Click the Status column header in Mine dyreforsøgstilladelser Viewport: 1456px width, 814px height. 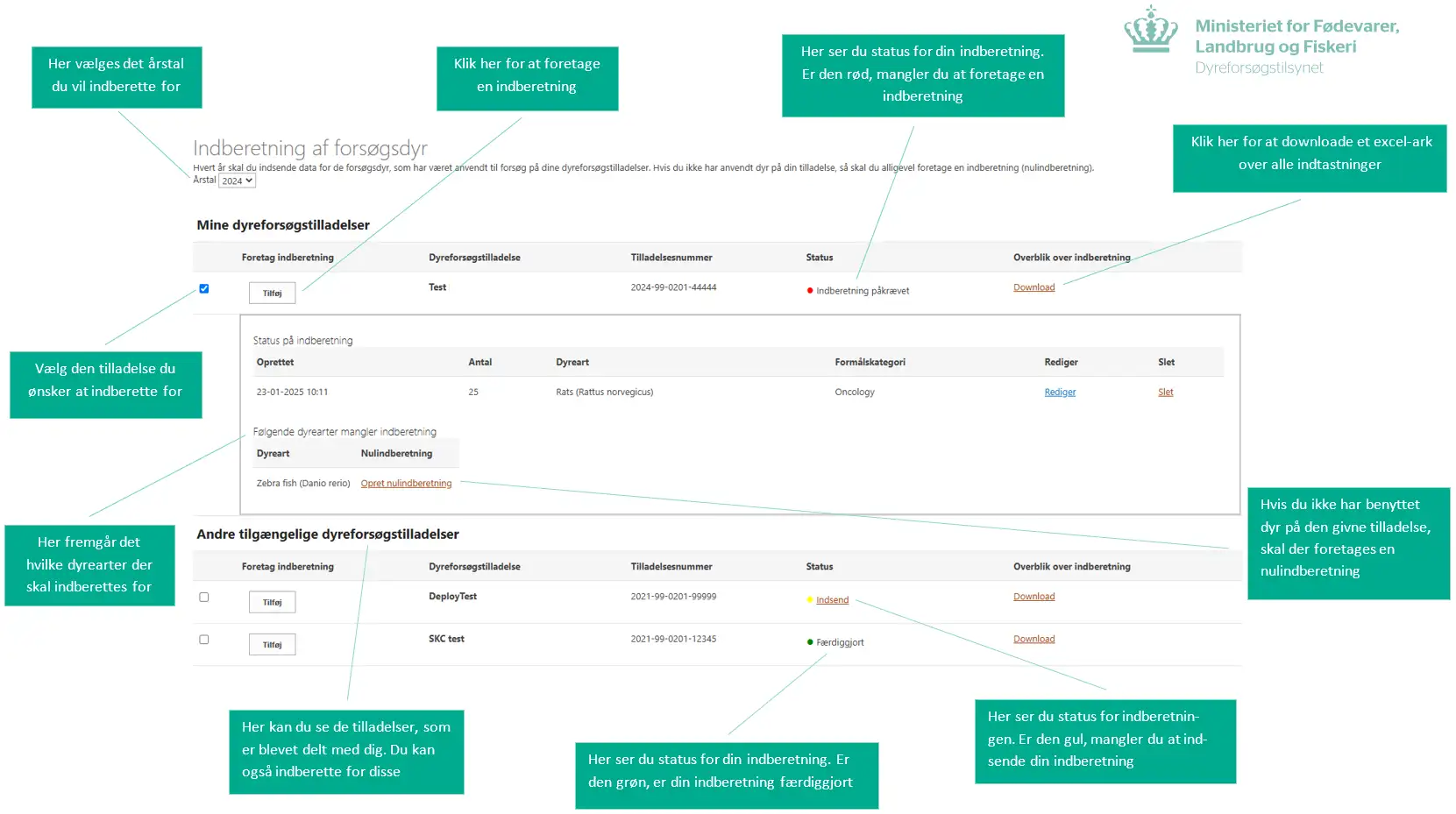tap(819, 258)
